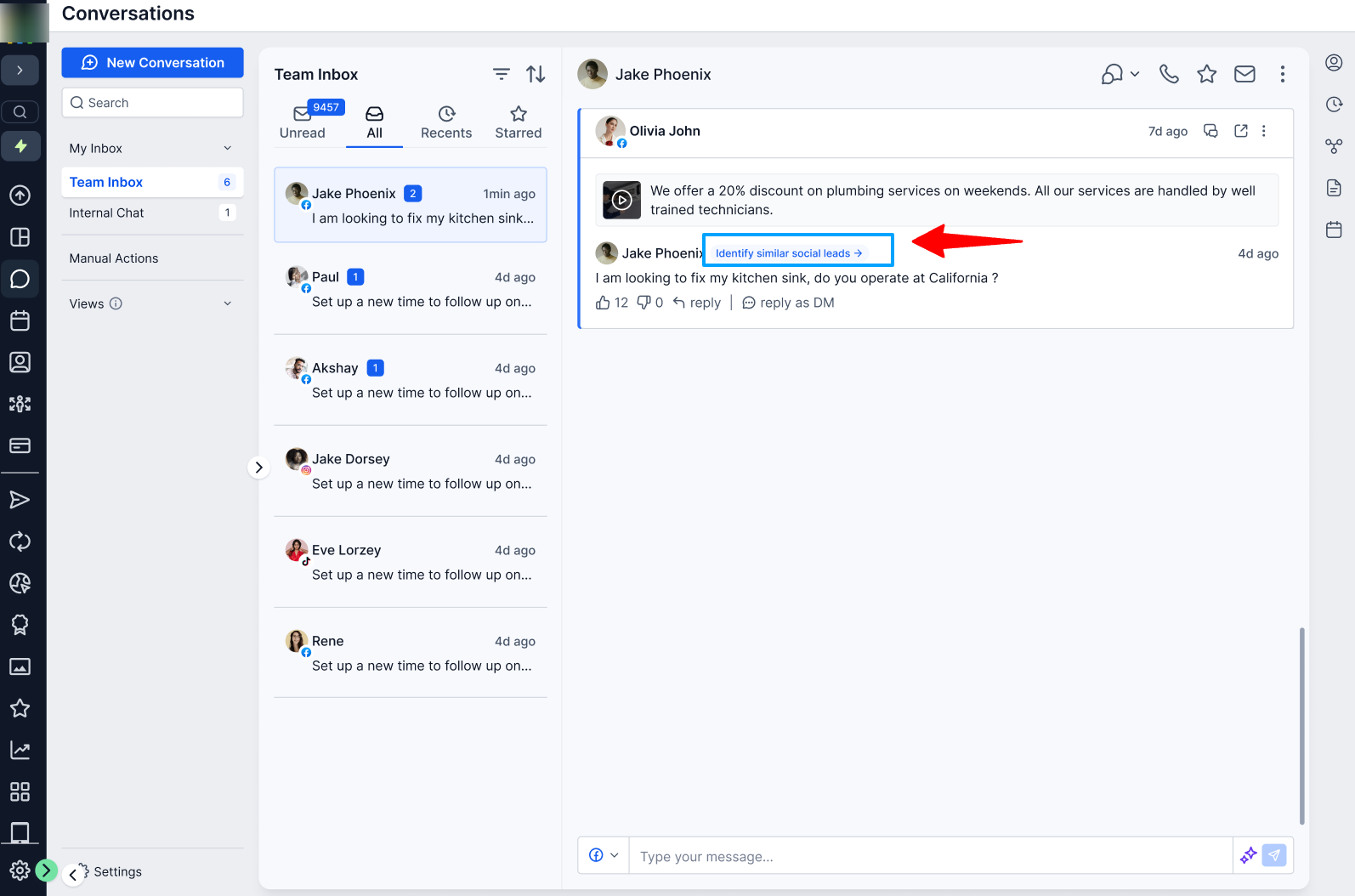Switch to the Unread tab
The width and height of the screenshot is (1355, 896).
303,122
